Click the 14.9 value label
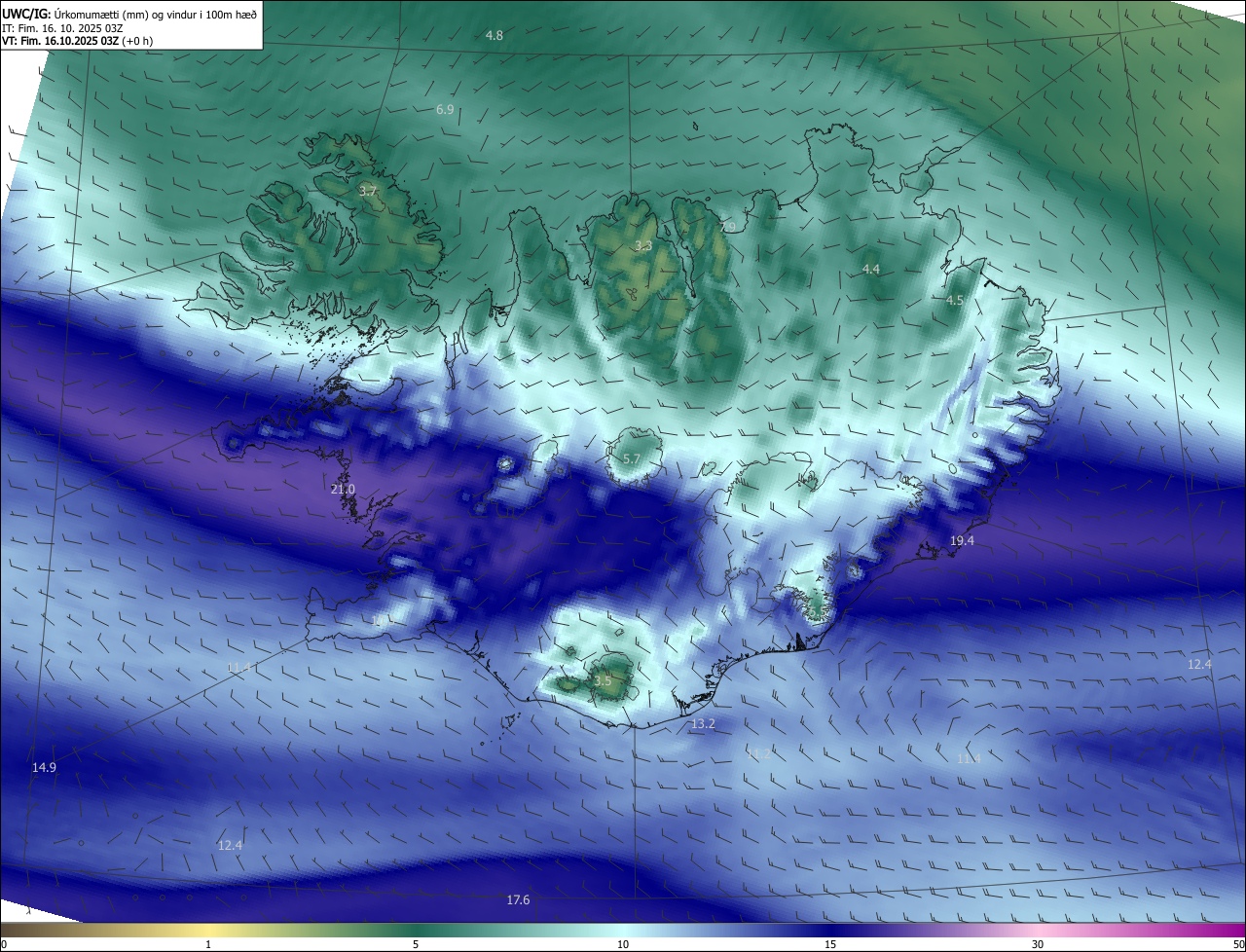The image size is (1246, 952). point(44,768)
